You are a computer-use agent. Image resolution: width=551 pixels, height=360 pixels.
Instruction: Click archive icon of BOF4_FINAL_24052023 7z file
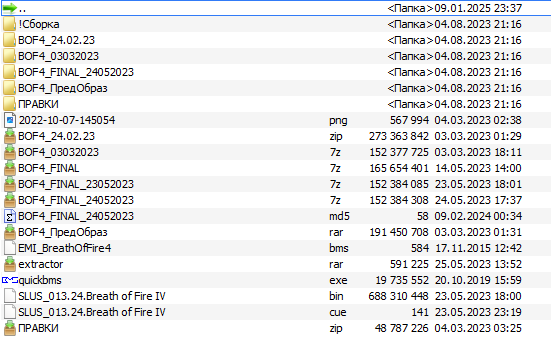[x=10, y=200]
